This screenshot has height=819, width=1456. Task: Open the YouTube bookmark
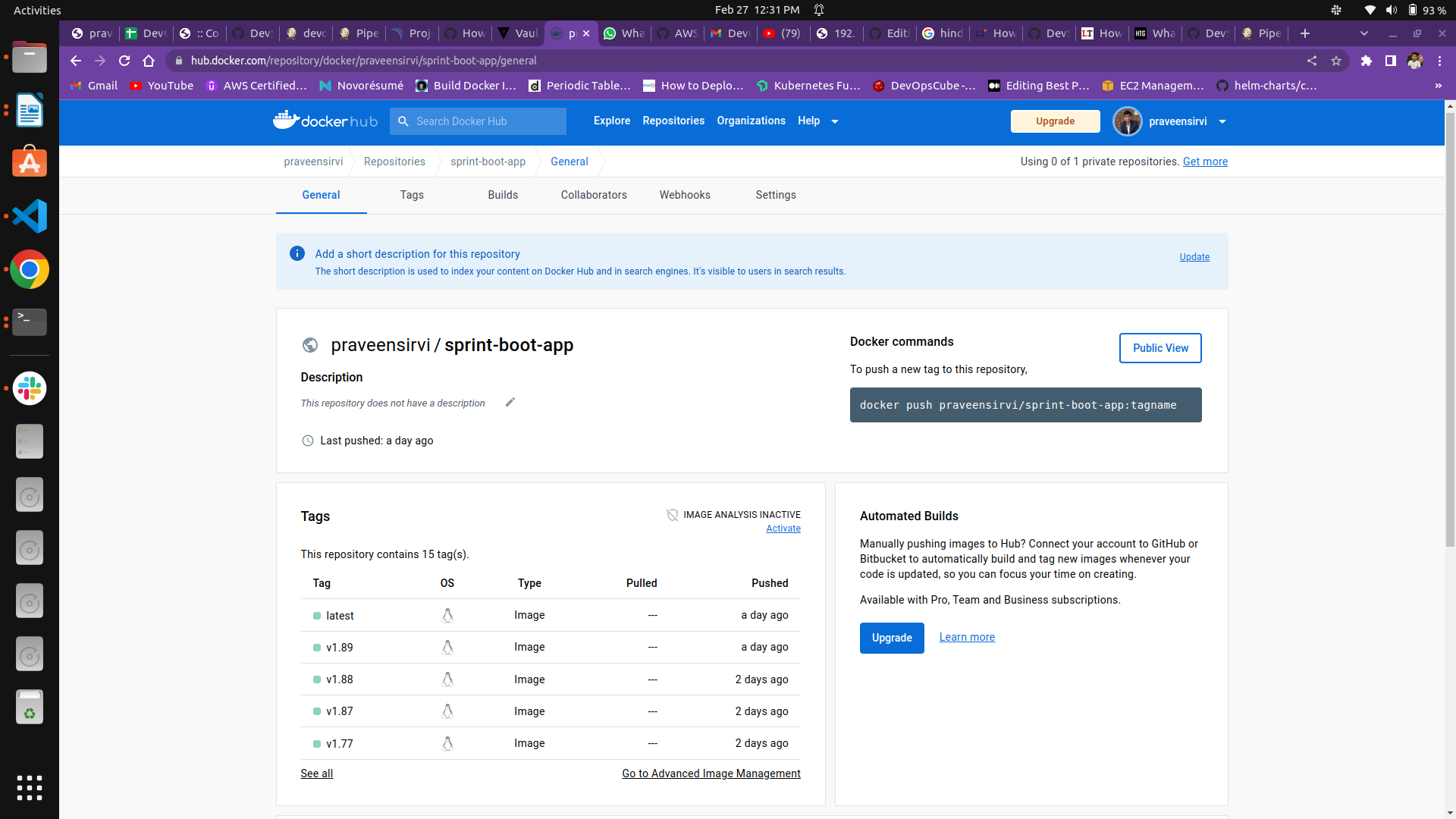click(162, 86)
